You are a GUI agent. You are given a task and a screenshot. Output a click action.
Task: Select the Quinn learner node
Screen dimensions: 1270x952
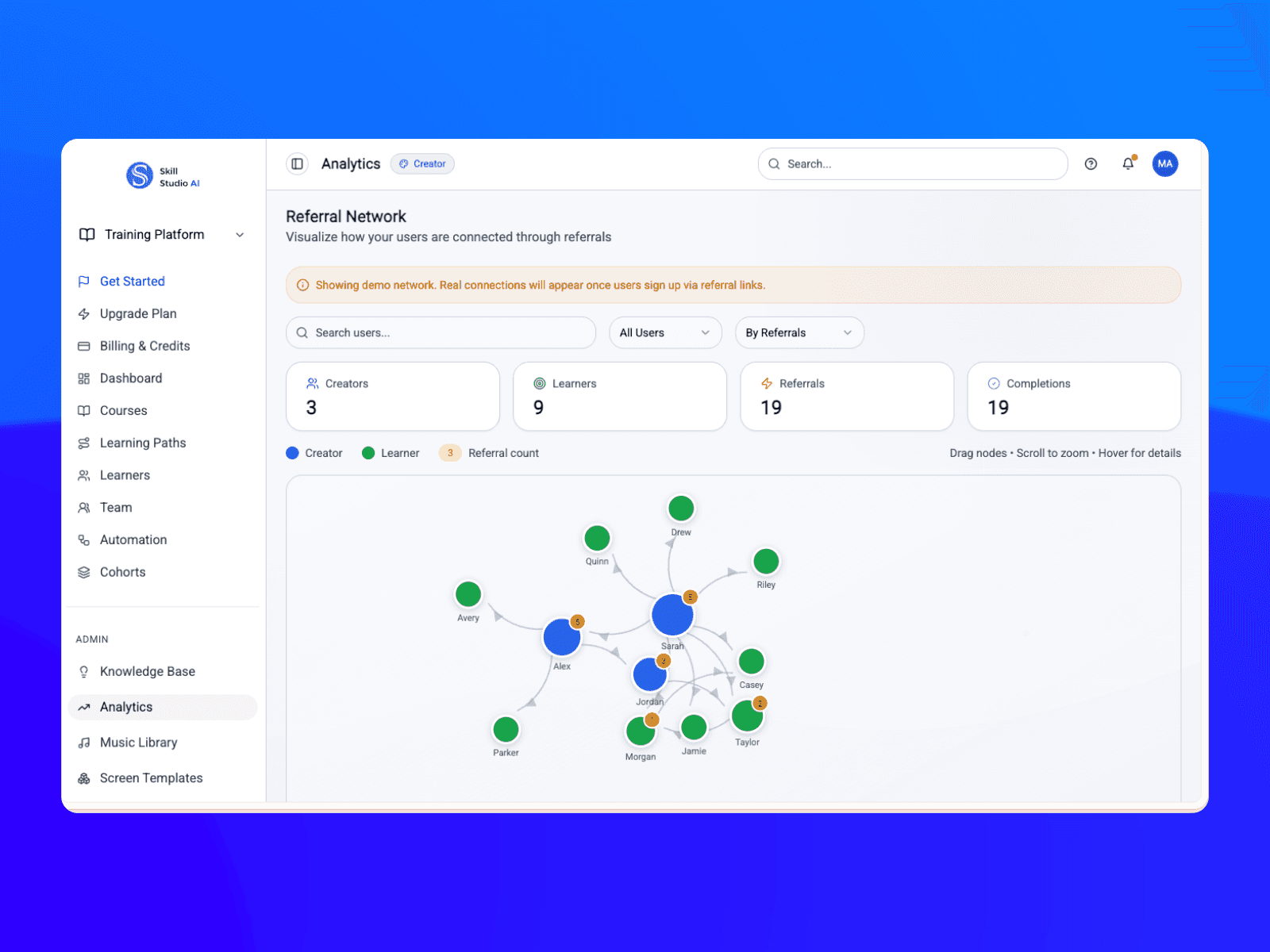[x=597, y=538]
